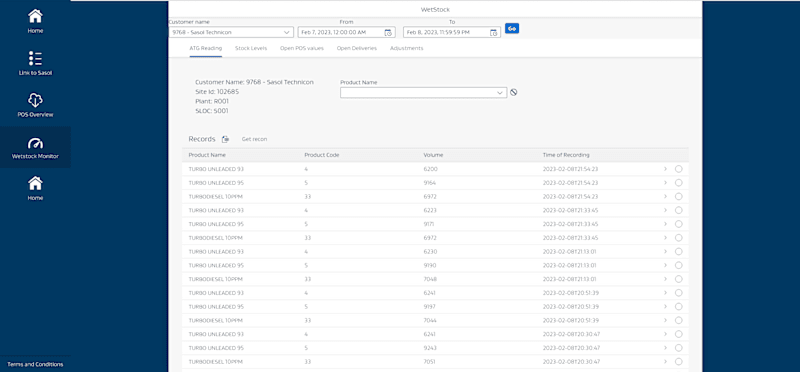Open the Open Deliveries tab
800x372 pixels.
(x=357, y=48)
